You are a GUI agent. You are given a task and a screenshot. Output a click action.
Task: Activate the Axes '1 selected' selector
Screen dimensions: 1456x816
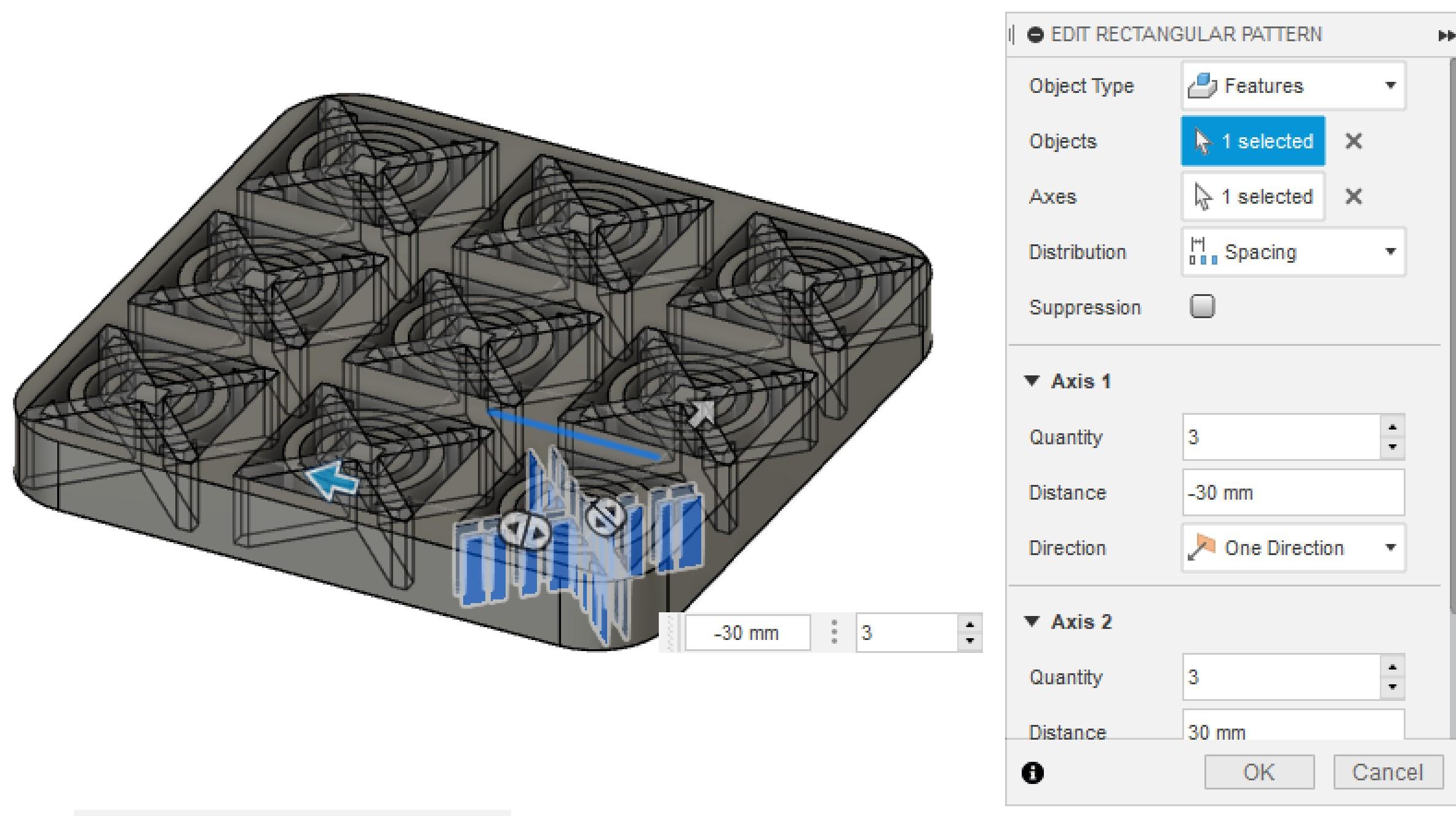(1253, 197)
